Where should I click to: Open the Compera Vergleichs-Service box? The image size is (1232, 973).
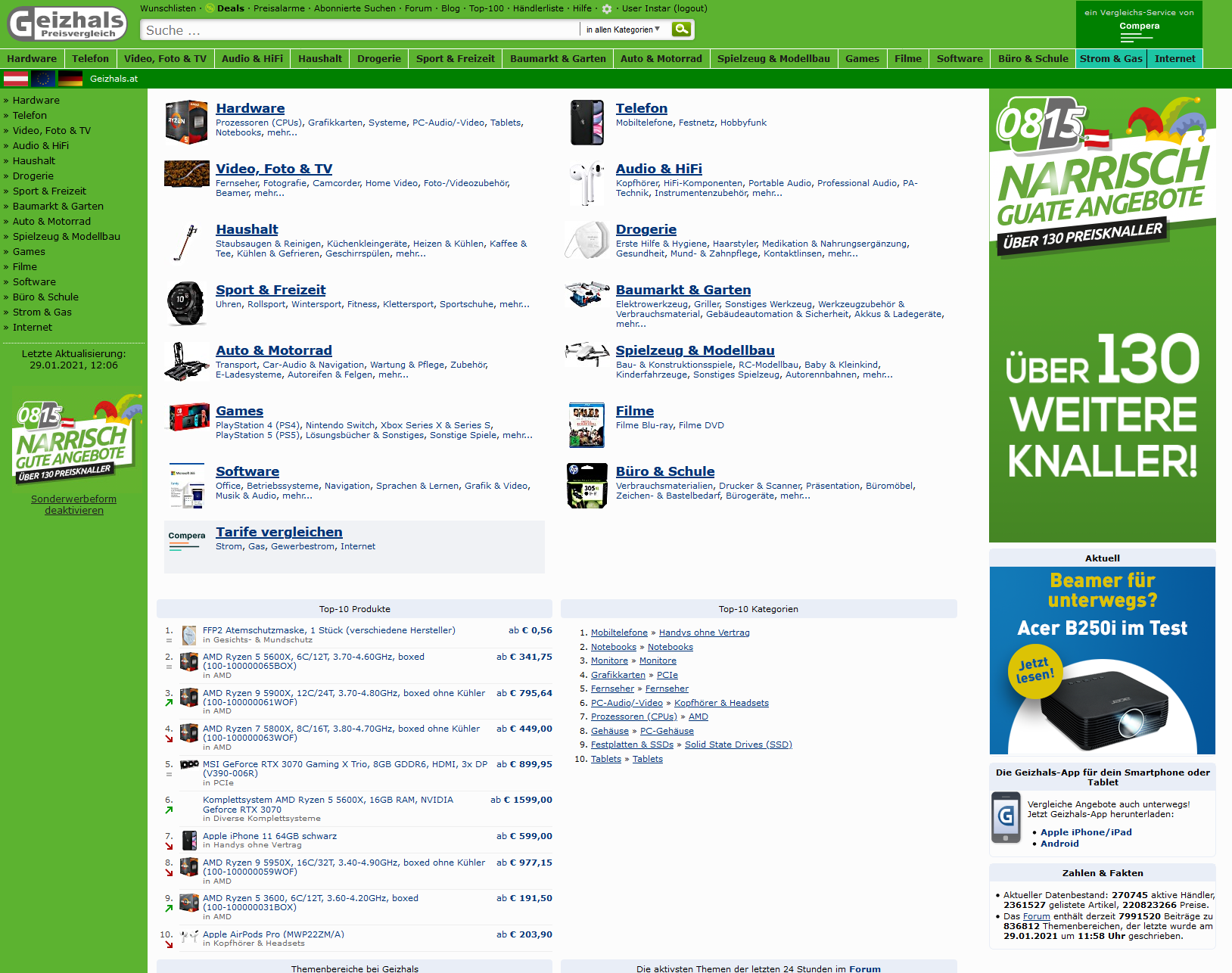click(1139, 24)
